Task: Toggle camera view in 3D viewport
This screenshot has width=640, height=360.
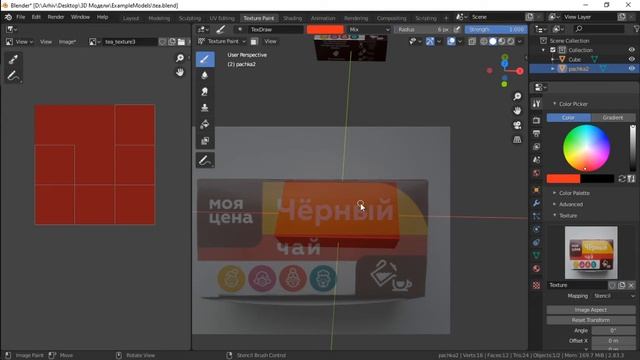Action: [x=517, y=125]
